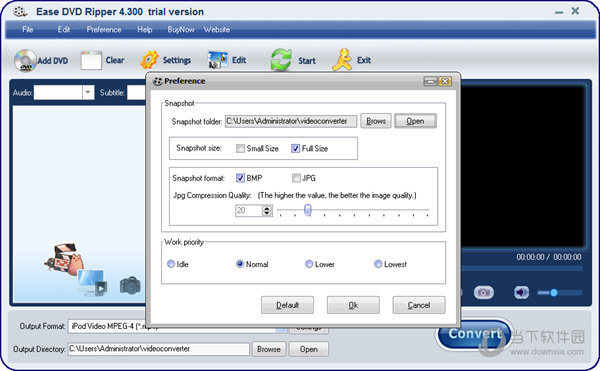
Task: Click the Jpg quality spinner arrows
Action: pyautogui.click(x=267, y=210)
